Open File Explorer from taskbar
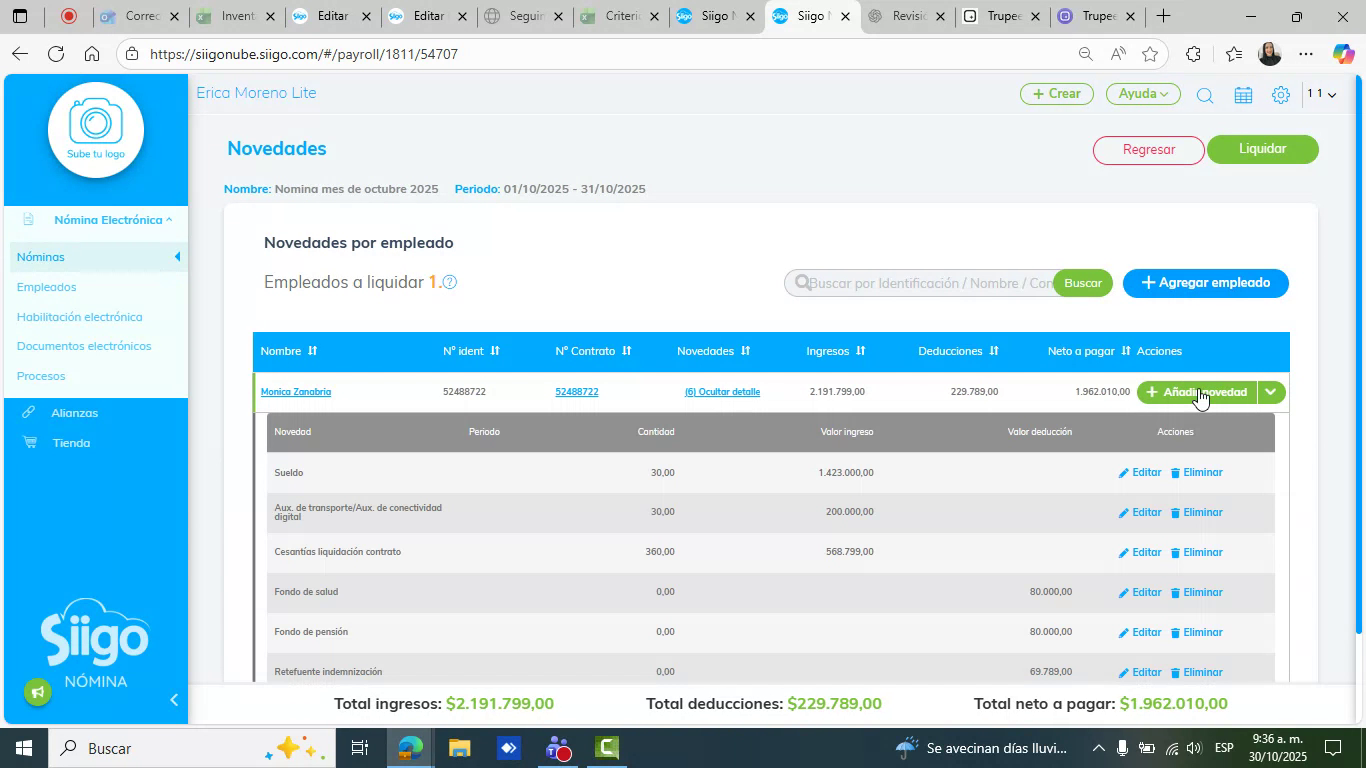 click(459, 748)
